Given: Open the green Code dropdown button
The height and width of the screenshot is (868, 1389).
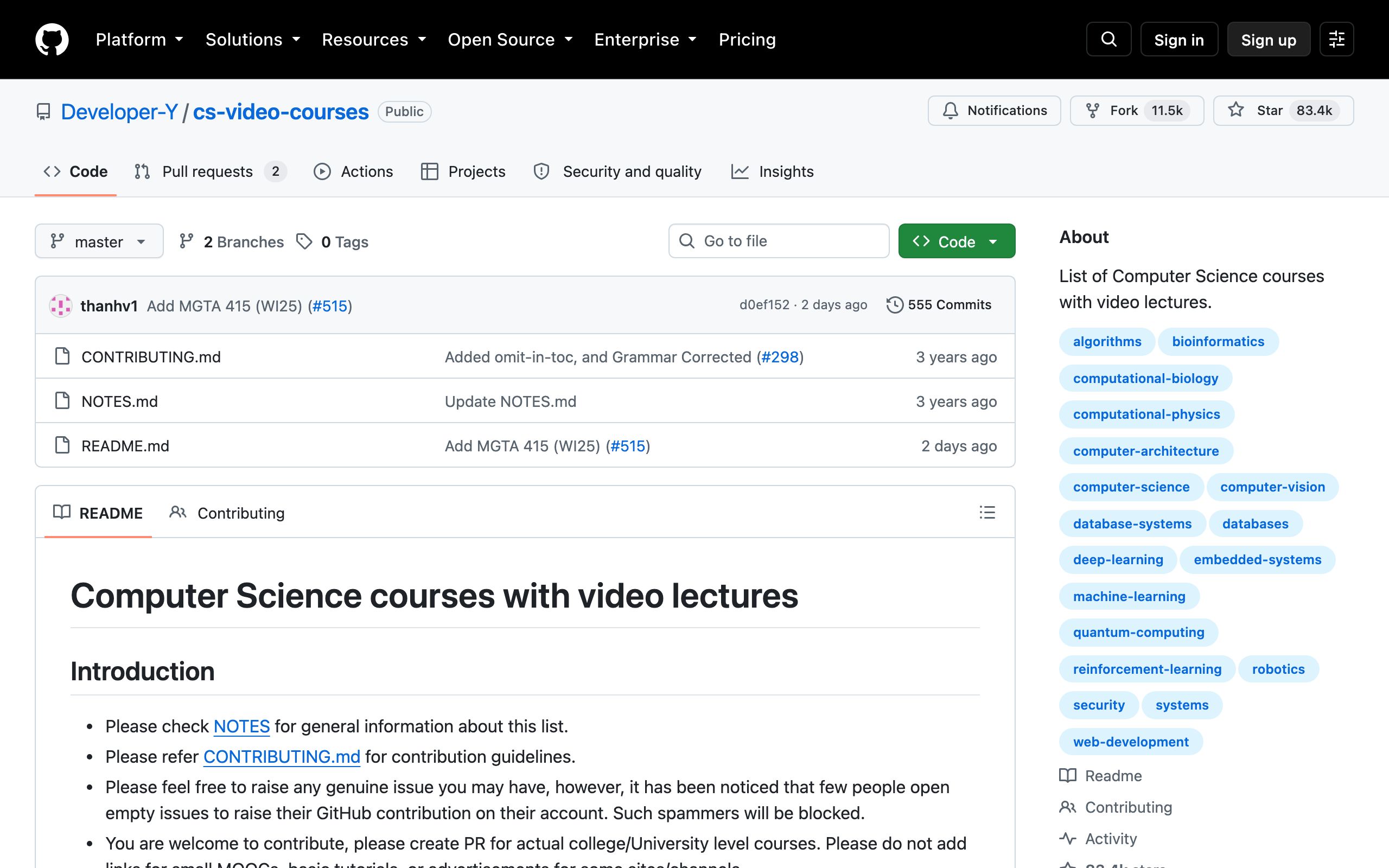Looking at the screenshot, I should click(956, 241).
